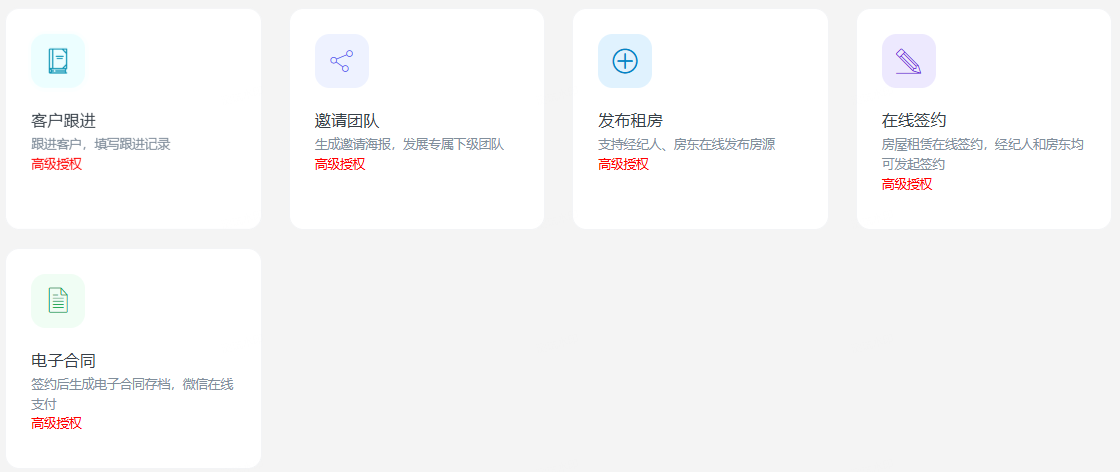Click 高级授权 label under 电子合同

pyautogui.click(x=56, y=423)
